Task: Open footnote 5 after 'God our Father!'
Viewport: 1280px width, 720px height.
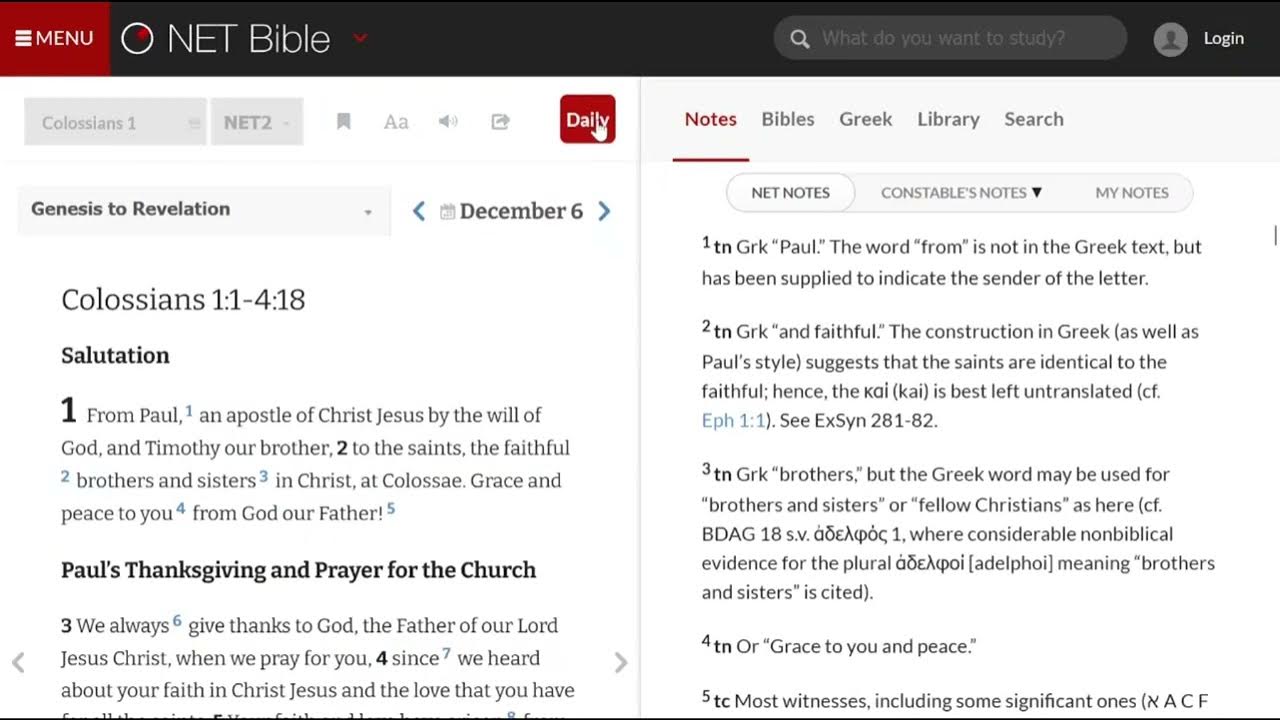Action: tap(391, 509)
